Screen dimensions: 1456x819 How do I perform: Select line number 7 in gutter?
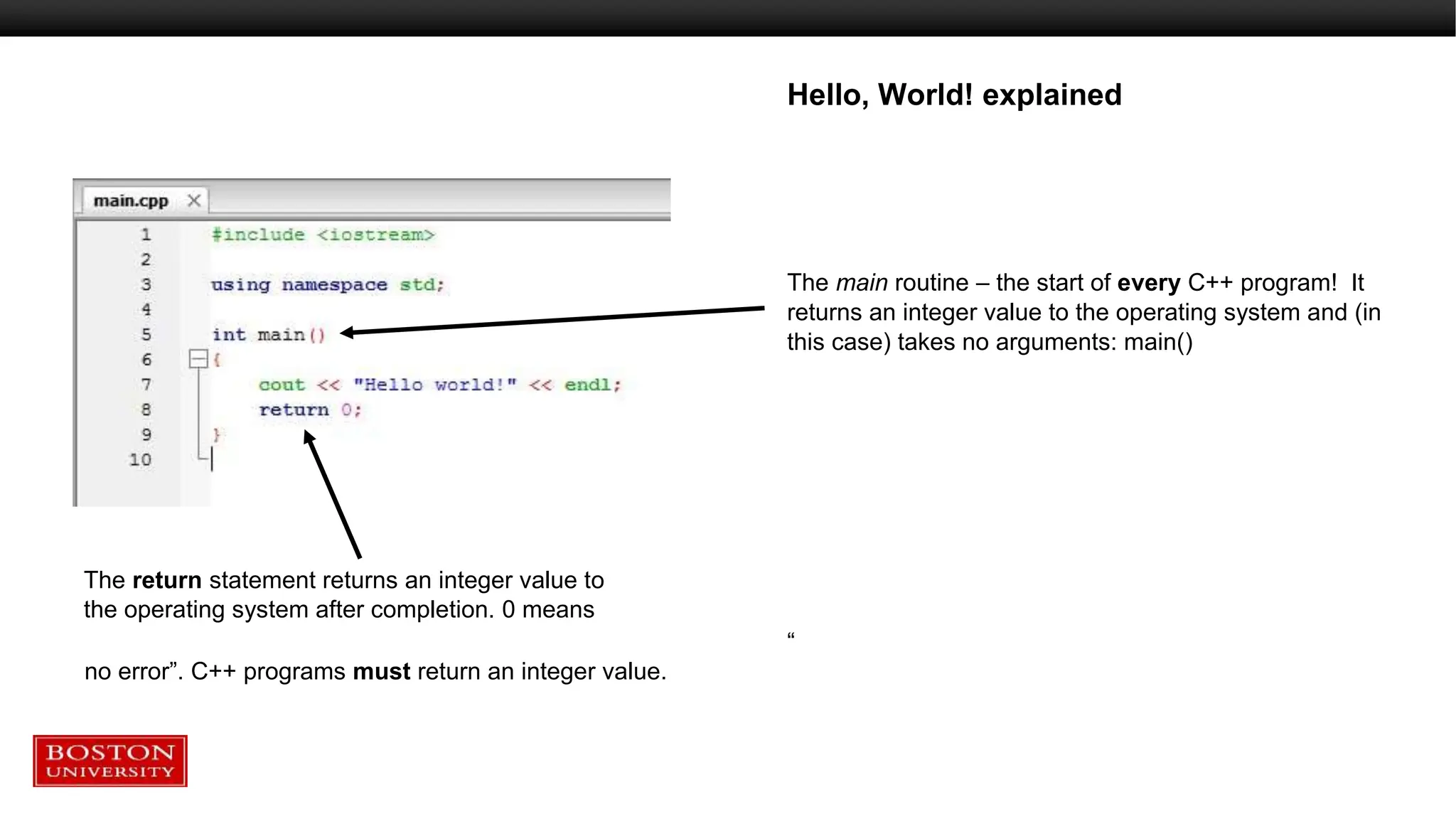(146, 385)
